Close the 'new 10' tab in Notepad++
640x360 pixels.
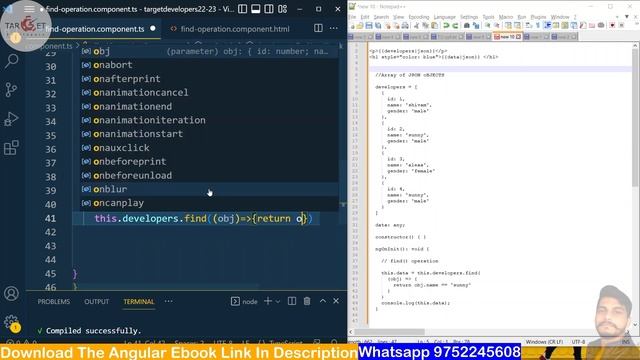pyautogui.click(x=518, y=37)
